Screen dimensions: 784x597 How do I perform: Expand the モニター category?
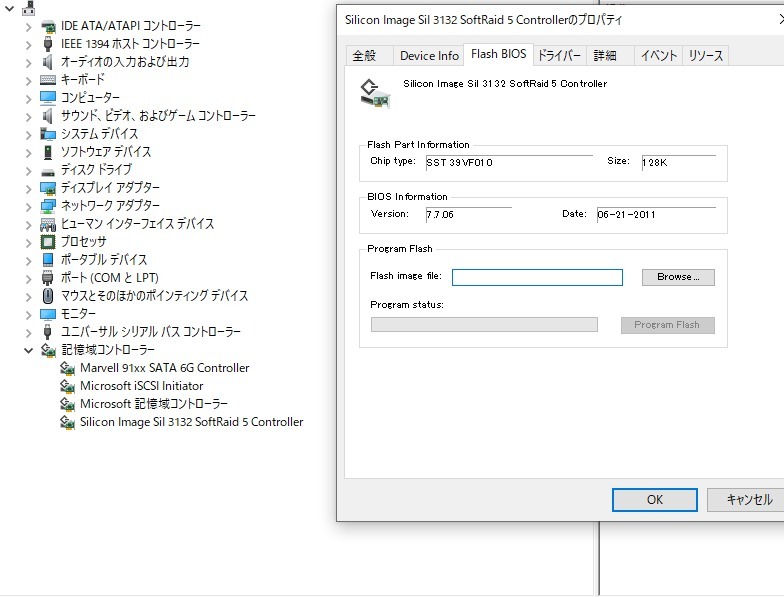28,314
